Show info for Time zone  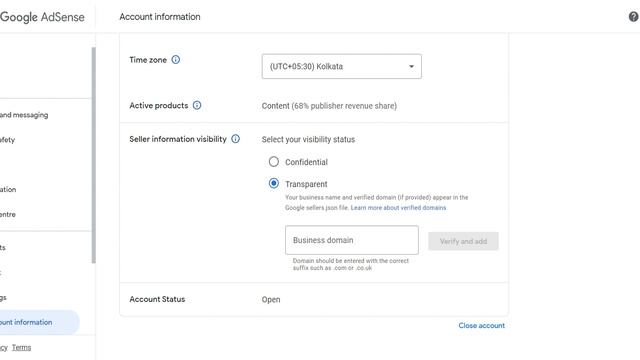pyautogui.click(x=176, y=60)
